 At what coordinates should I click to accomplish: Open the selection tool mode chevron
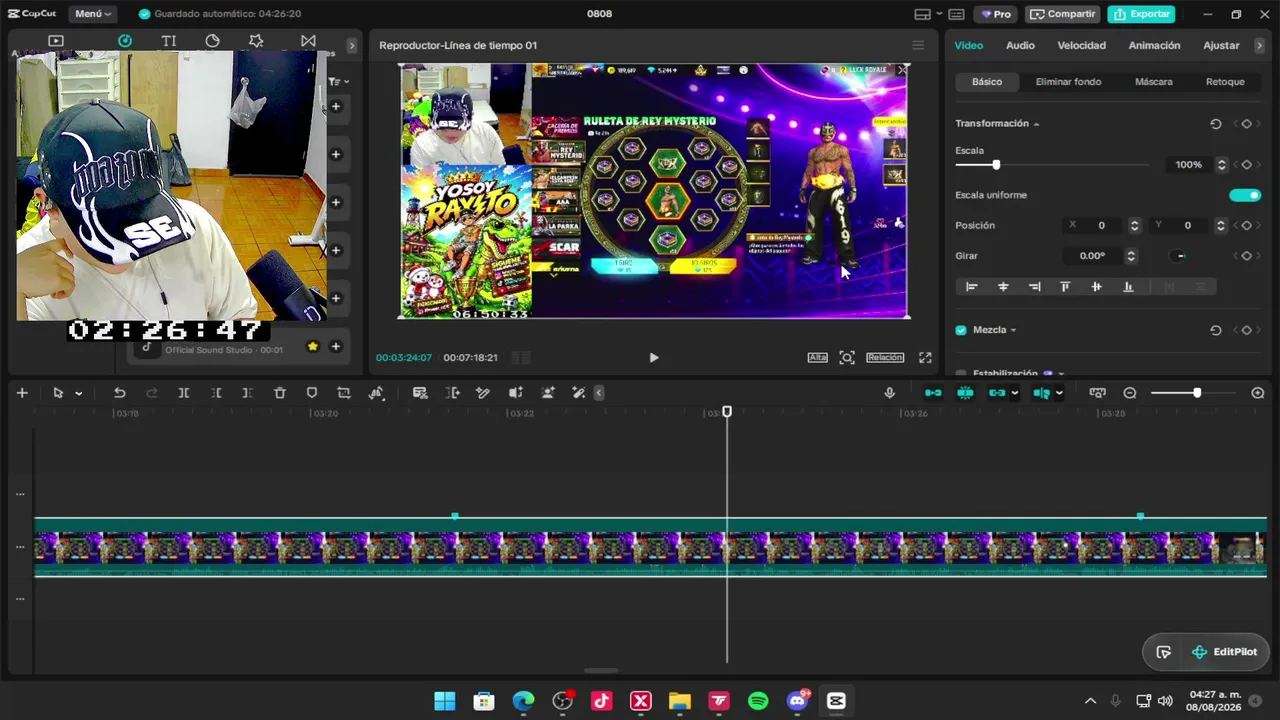click(x=78, y=394)
